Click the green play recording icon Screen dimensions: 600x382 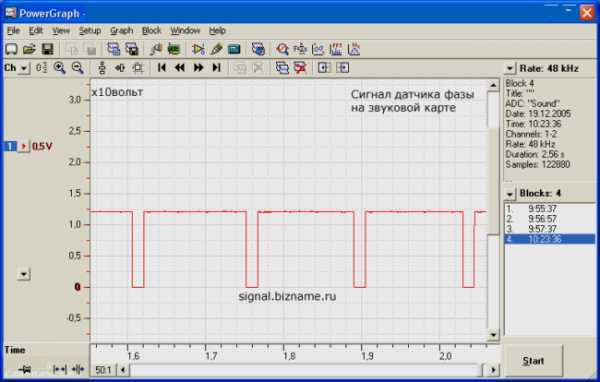198,49
